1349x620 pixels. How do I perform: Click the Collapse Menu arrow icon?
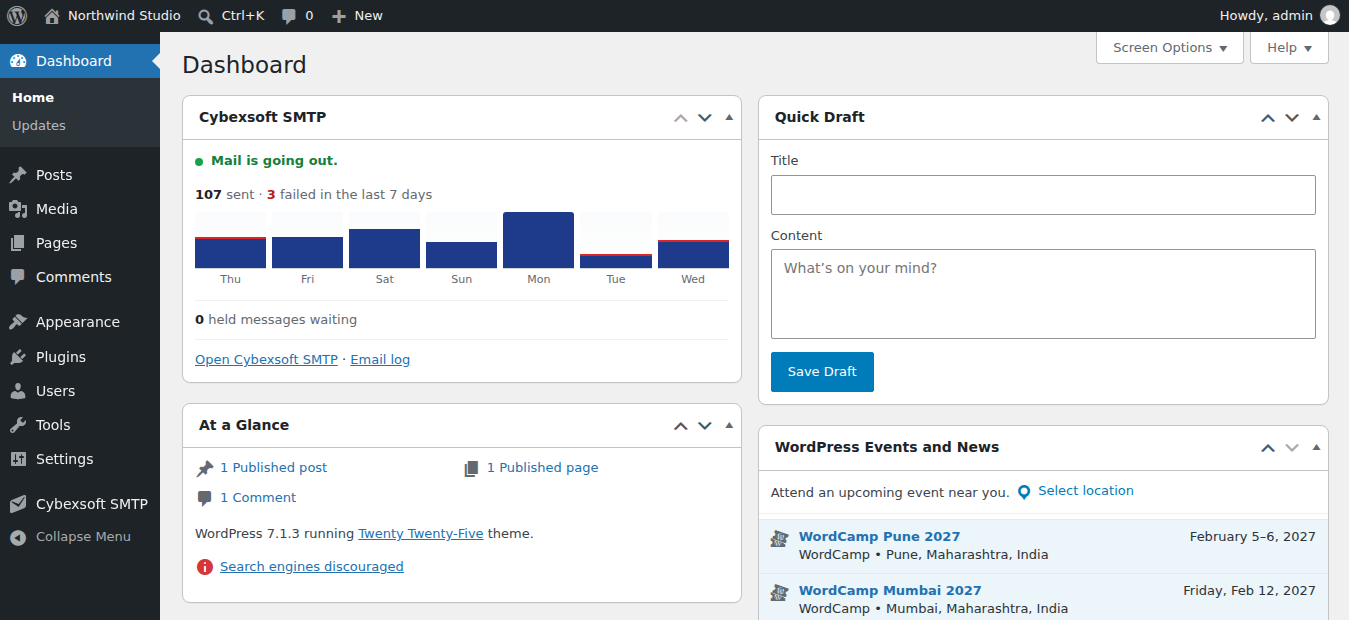[x=18, y=537]
